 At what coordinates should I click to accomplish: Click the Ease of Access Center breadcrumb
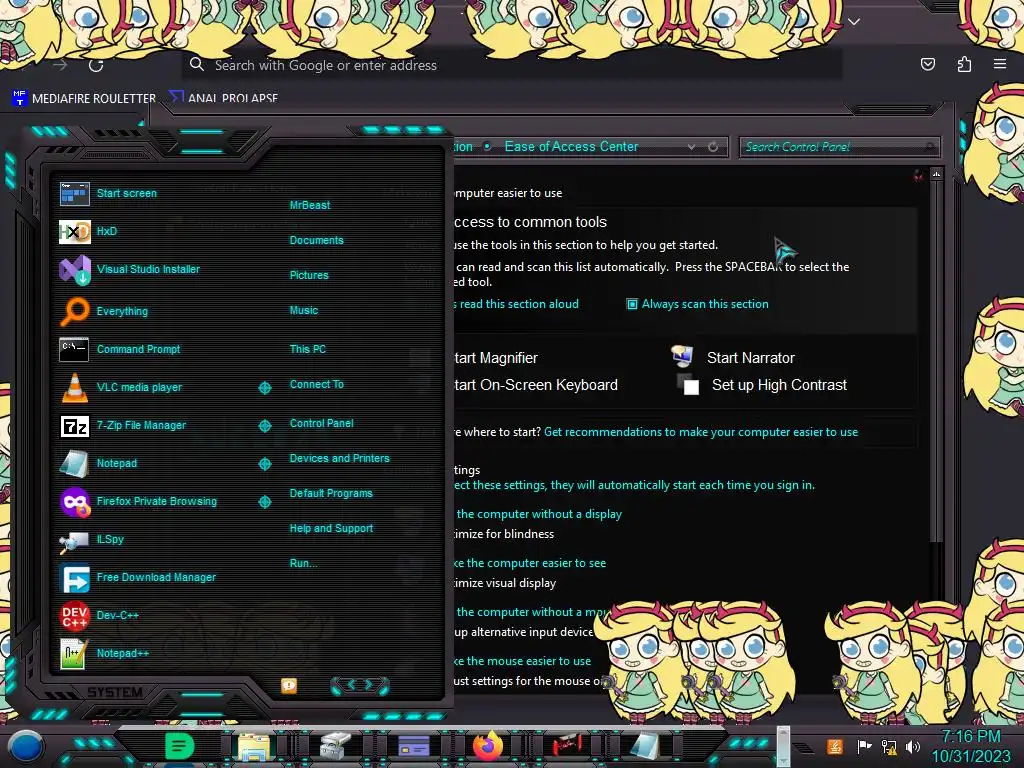click(571, 146)
